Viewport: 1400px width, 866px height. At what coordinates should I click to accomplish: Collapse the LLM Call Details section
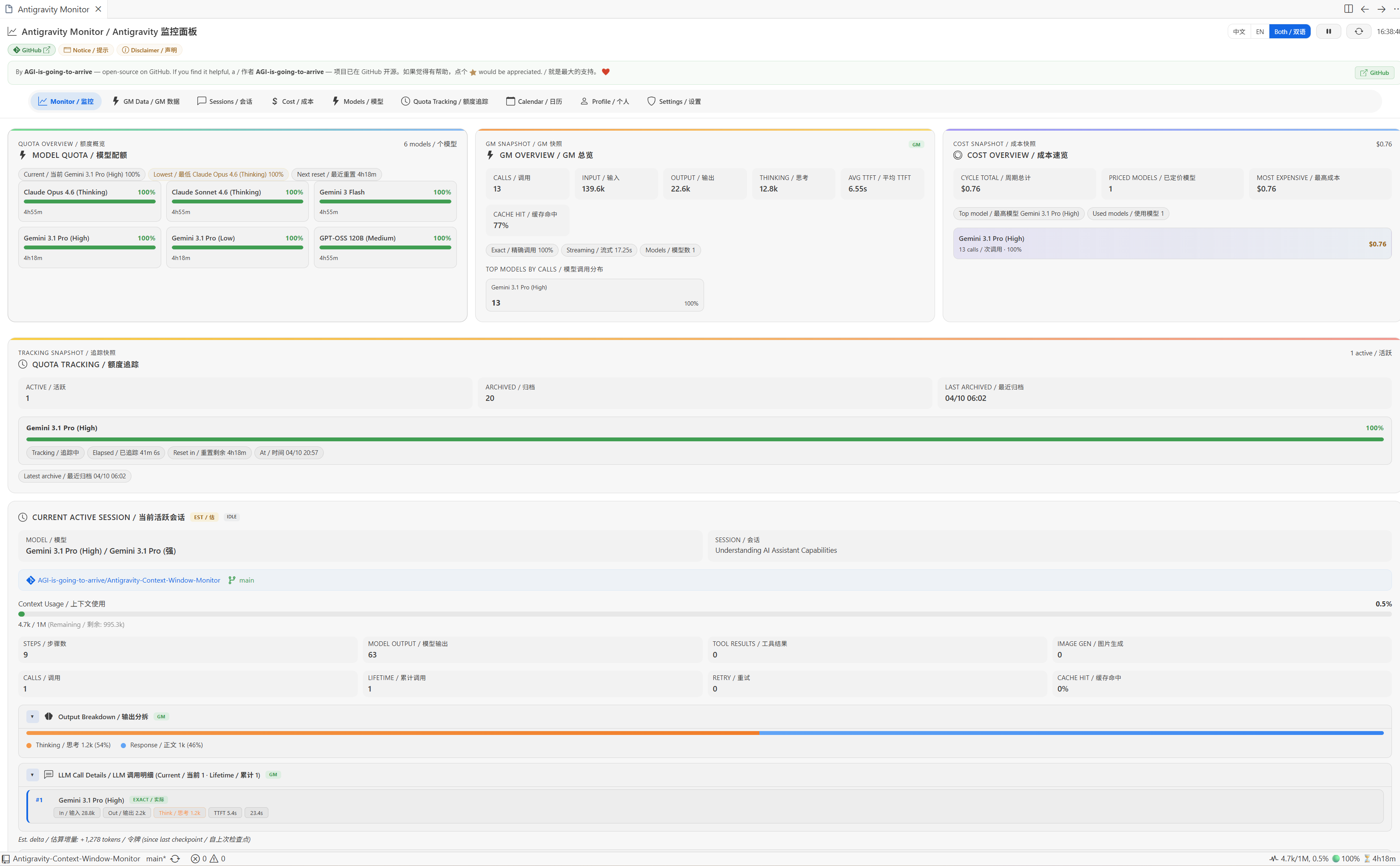point(32,775)
